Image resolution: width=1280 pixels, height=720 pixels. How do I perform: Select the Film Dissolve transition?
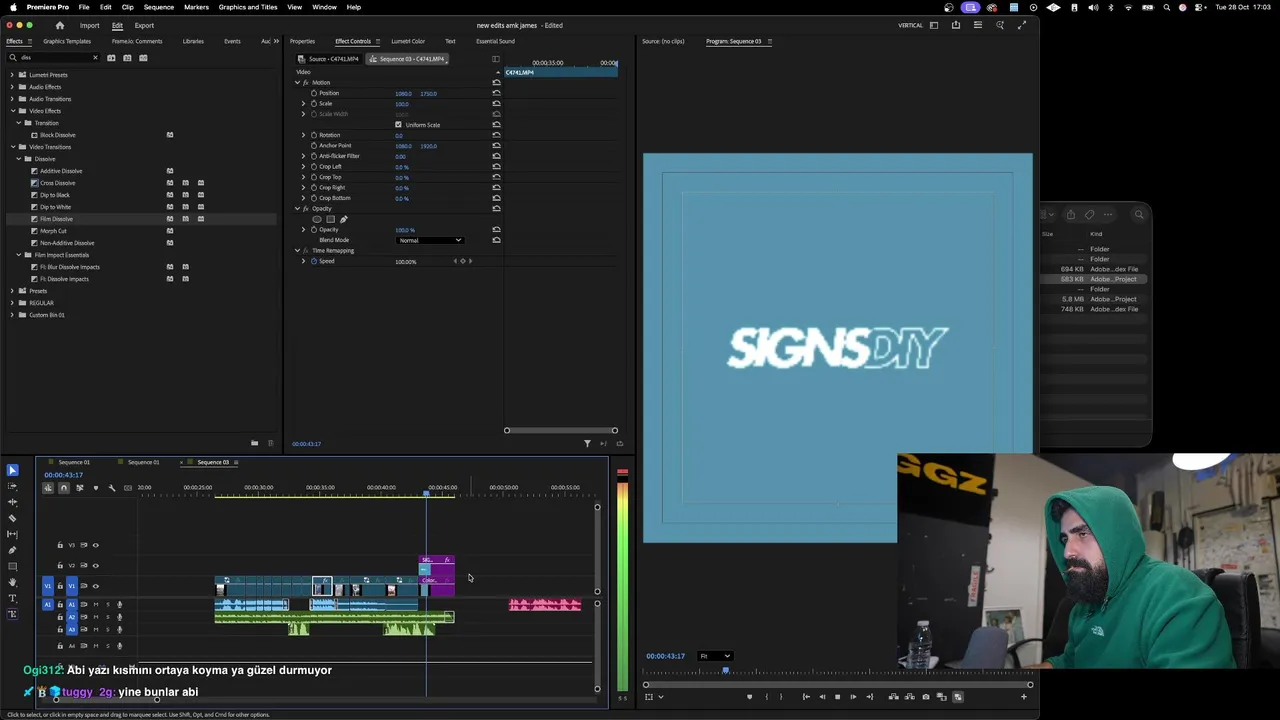tap(56, 219)
